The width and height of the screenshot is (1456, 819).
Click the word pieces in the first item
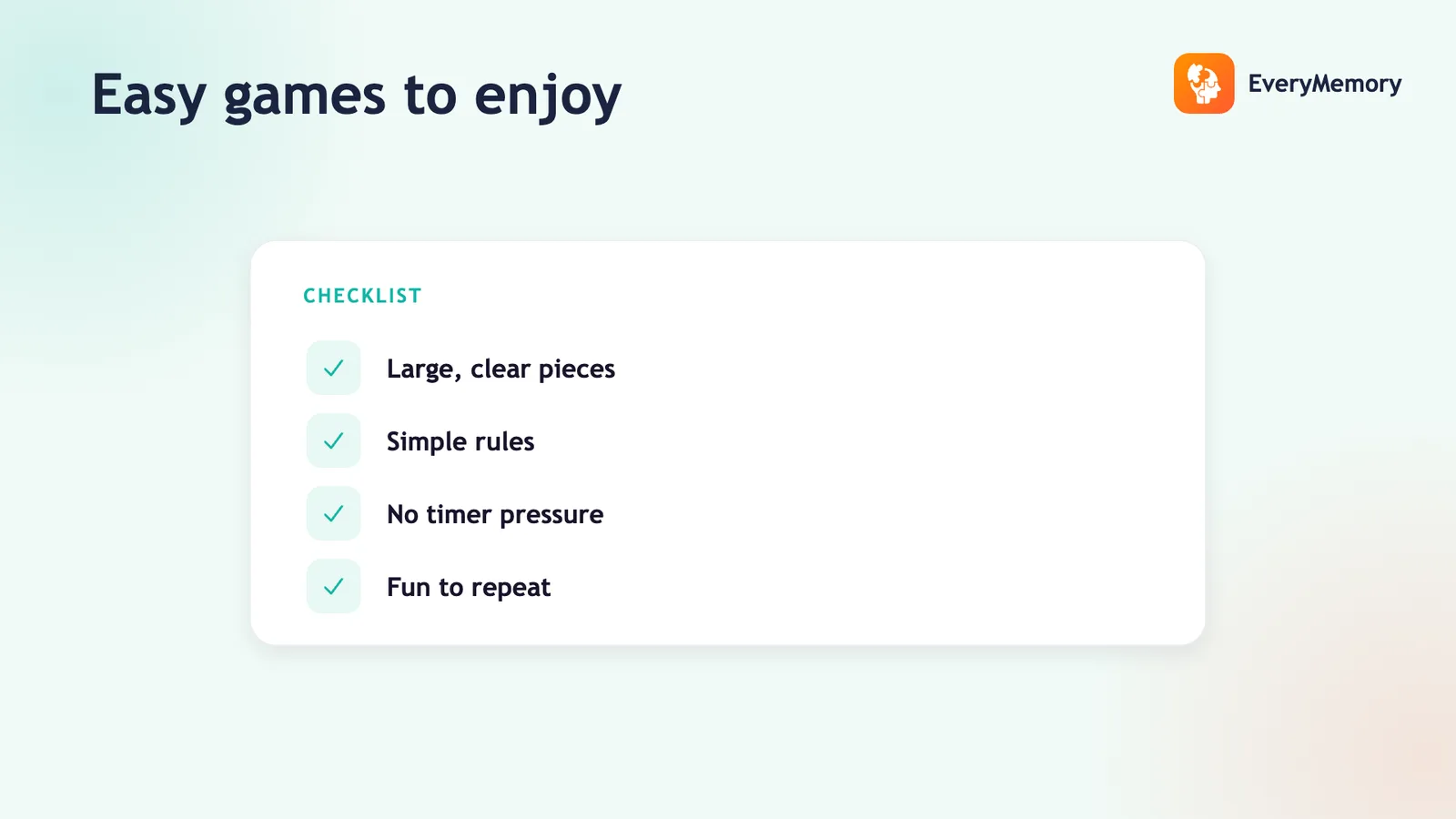click(x=577, y=369)
